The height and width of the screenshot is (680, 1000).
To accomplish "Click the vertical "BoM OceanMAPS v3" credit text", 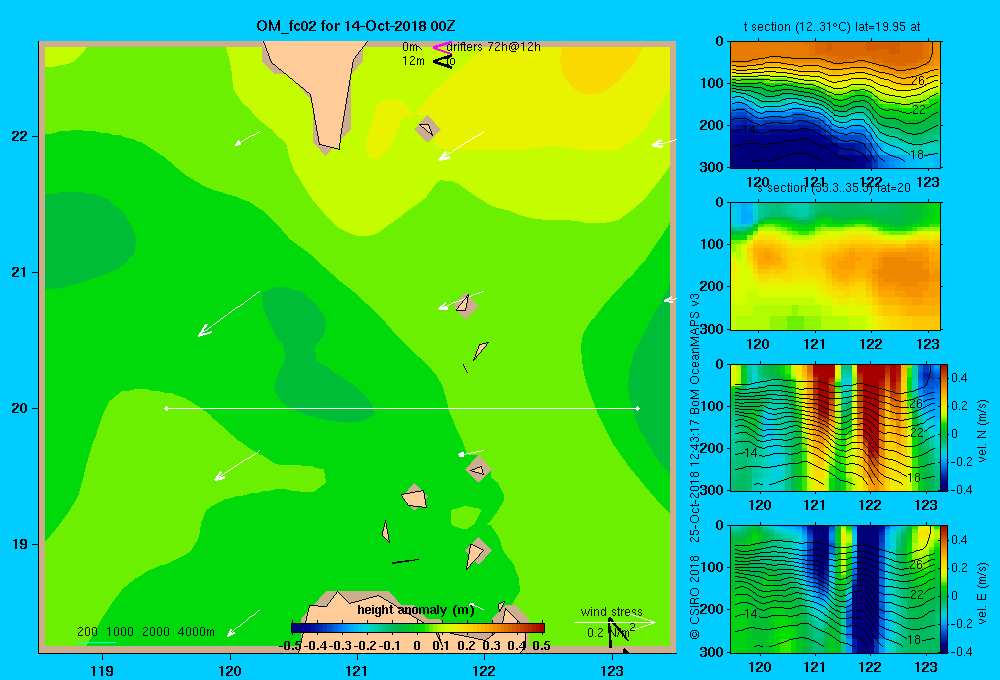I will pos(695,359).
